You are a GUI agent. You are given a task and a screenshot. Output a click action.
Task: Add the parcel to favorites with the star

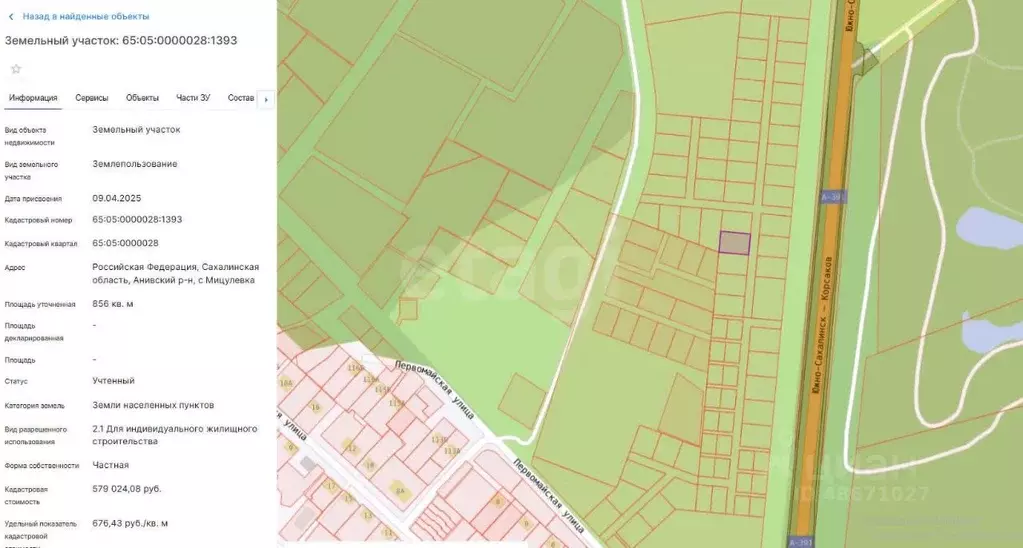(15, 69)
